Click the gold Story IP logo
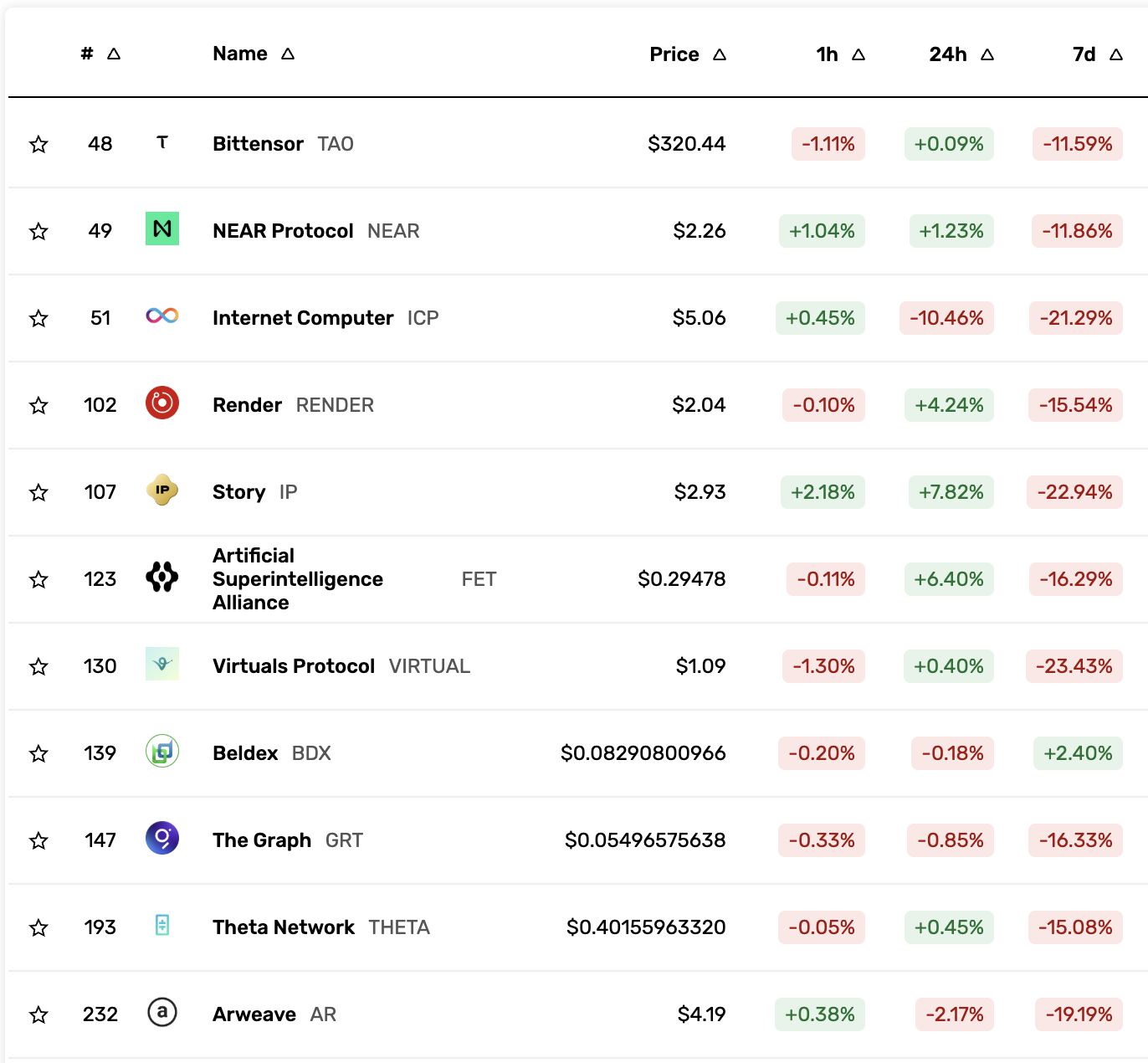 click(162, 491)
